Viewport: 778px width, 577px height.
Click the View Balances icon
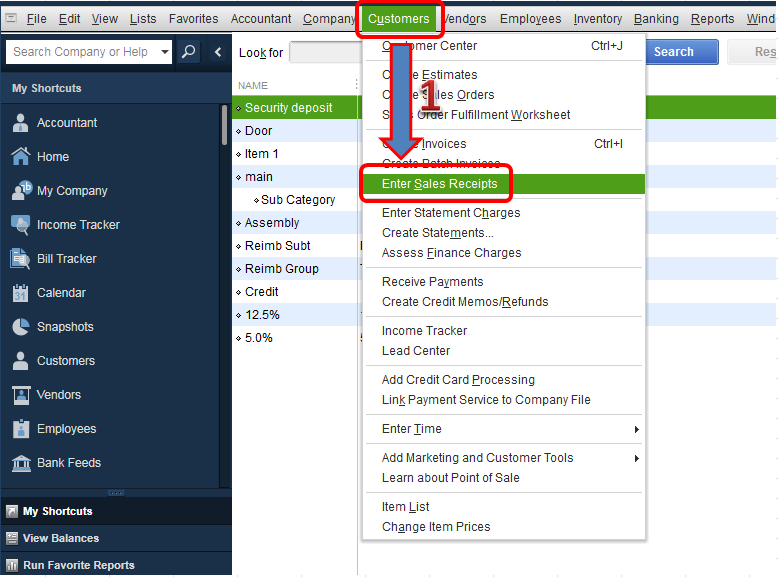click(x=12, y=538)
